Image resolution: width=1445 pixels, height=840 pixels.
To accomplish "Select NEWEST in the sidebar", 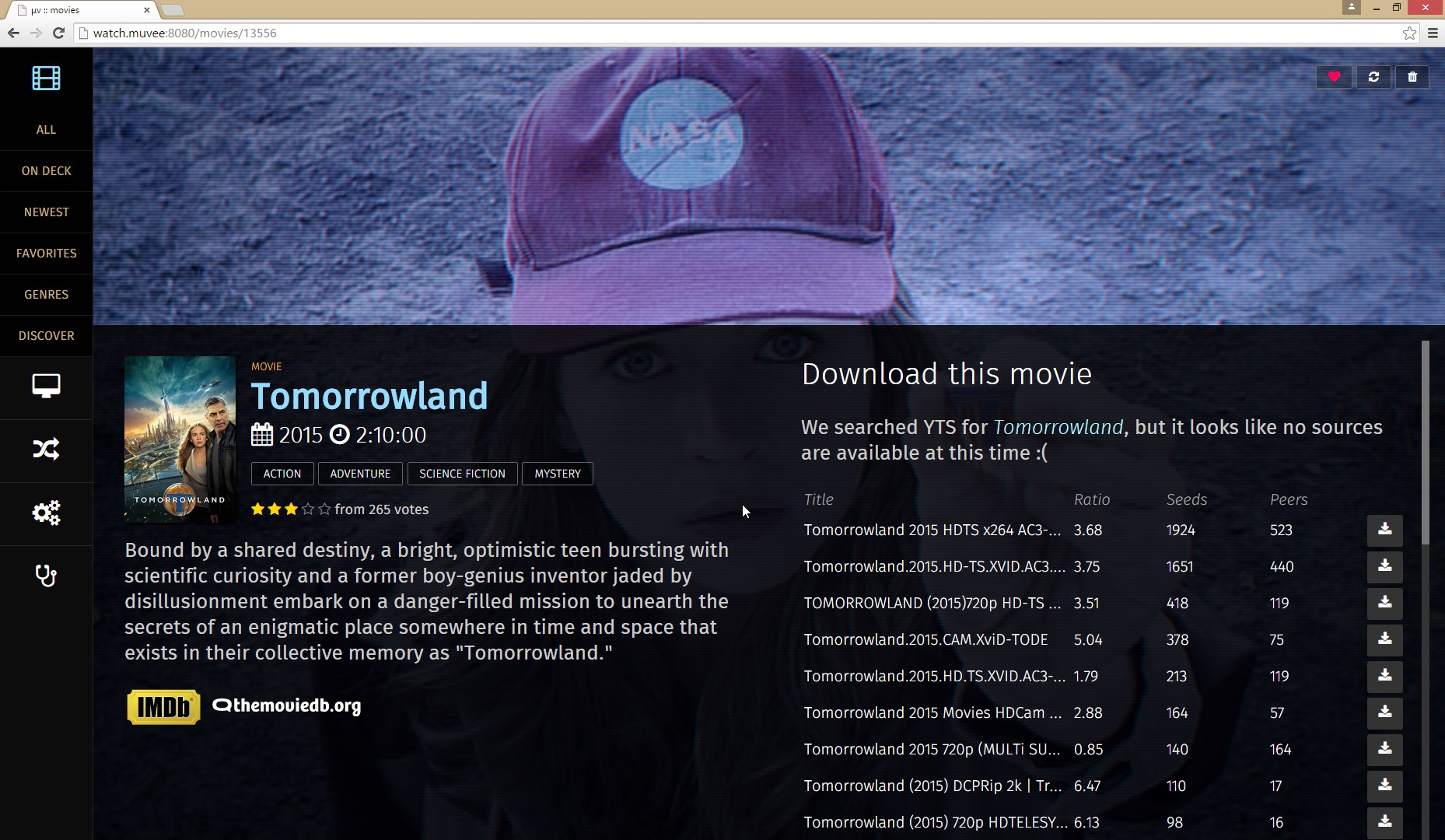I will point(46,212).
